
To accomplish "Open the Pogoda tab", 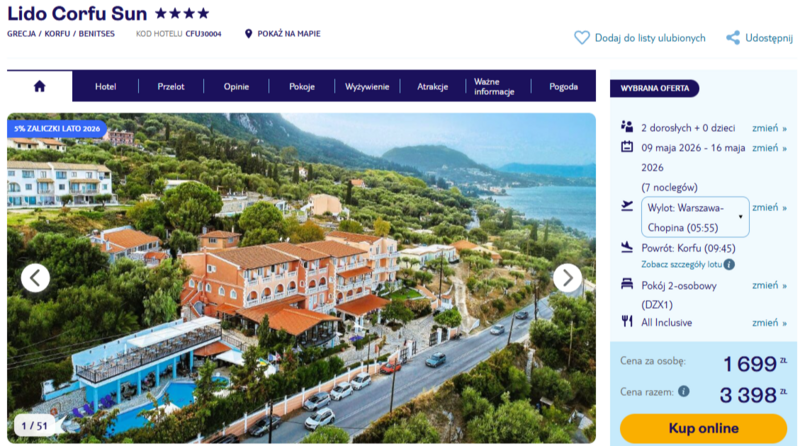I will pyautogui.click(x=563, y=86).
